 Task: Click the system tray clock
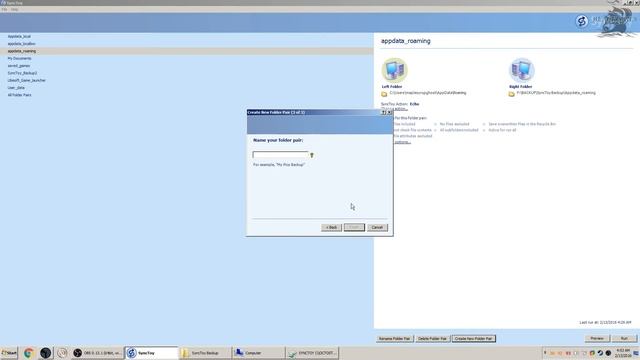pyautogui.click(x=623, y=353)
